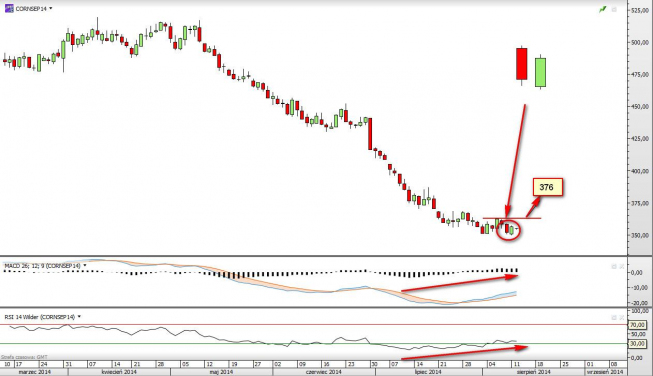
Task: Close the MACD indicator panel
Action: [x=621, y=266]
